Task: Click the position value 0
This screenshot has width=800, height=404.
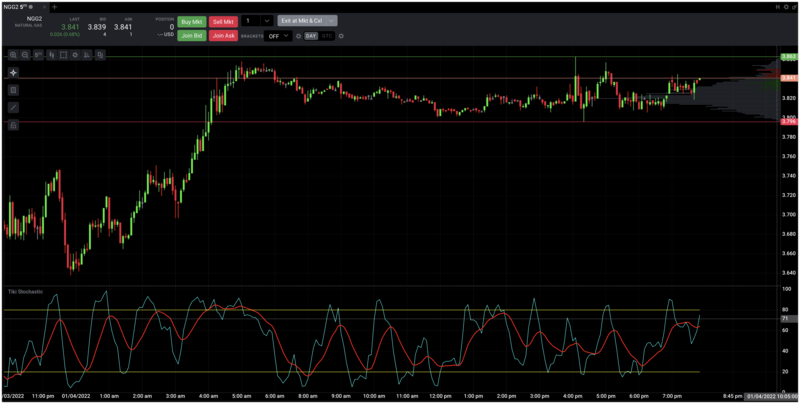Action: 171,27
